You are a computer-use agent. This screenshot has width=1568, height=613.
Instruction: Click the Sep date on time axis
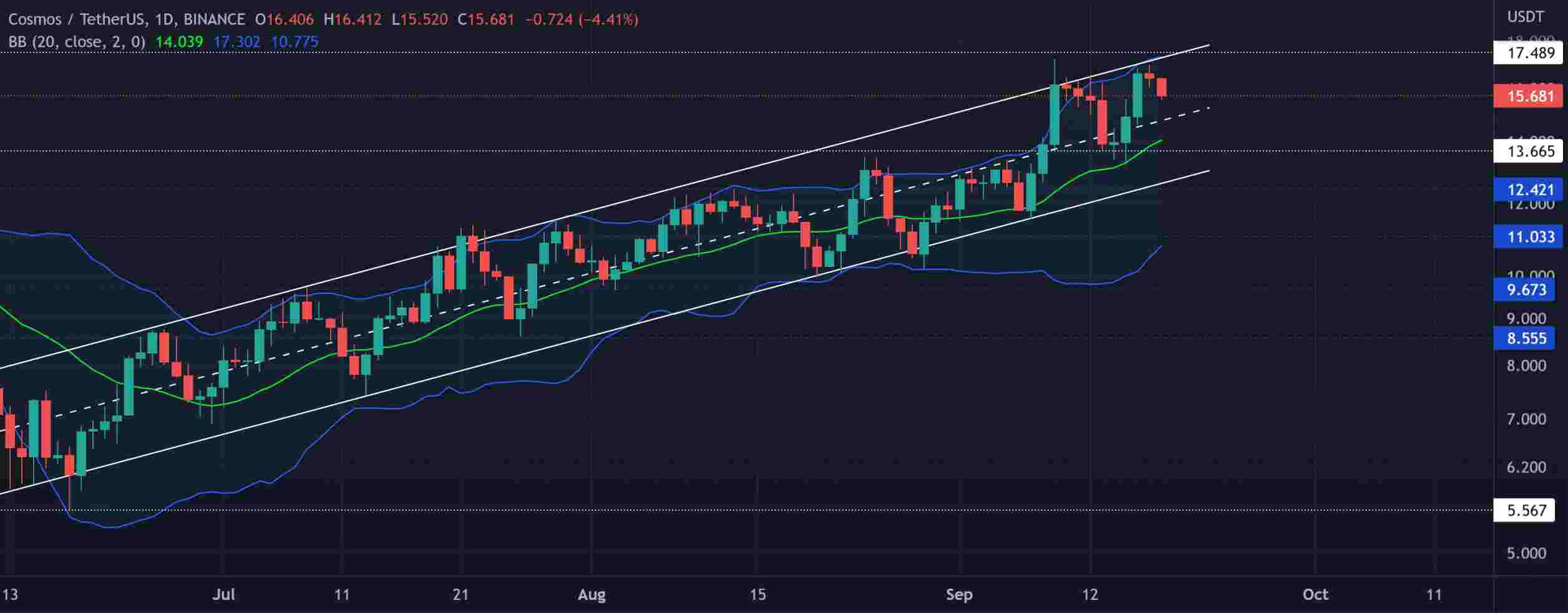959,595
